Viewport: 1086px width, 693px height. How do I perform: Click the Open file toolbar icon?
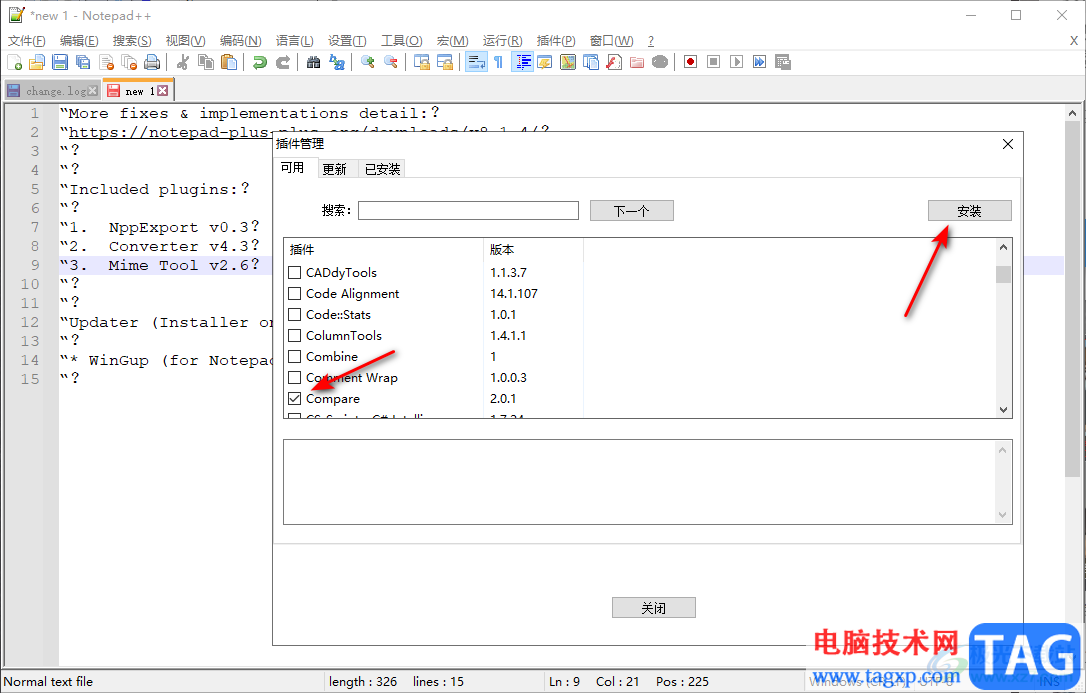(37, 62)
